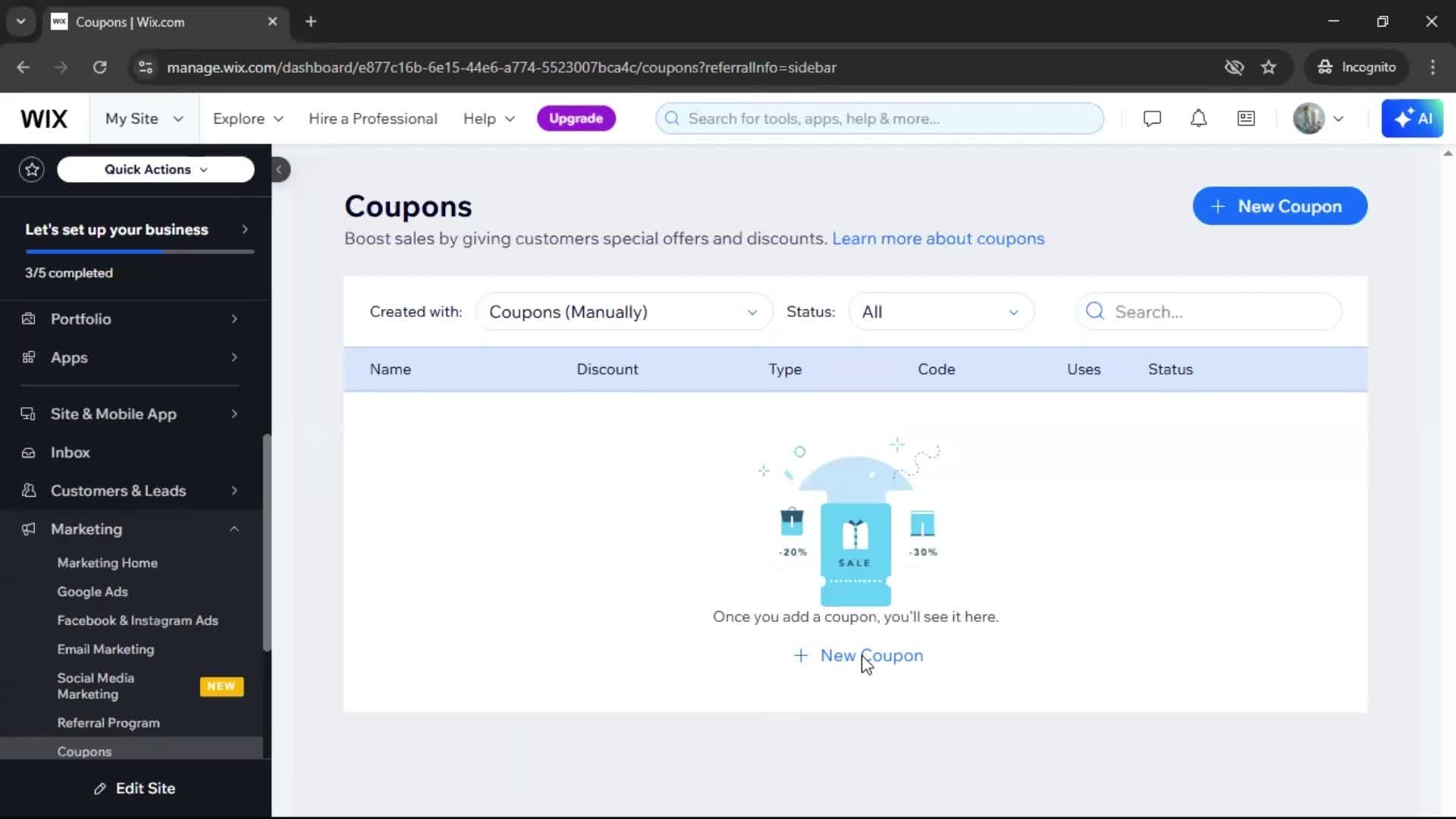Open the chat messages icon
1456x819 pixels.
[1152, 119]
